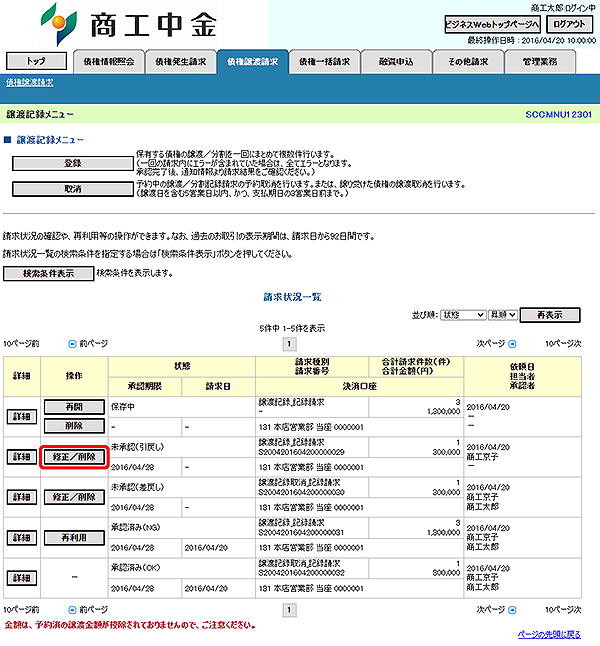
Task: Click the 商工中金 logo
Action: (129, 24)
